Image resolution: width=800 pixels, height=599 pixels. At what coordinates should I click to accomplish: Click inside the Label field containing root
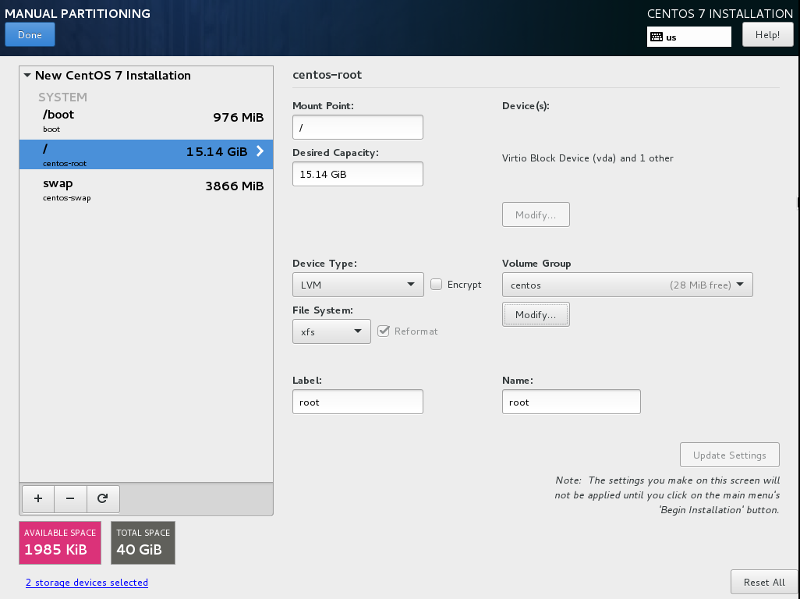point(357,401)
